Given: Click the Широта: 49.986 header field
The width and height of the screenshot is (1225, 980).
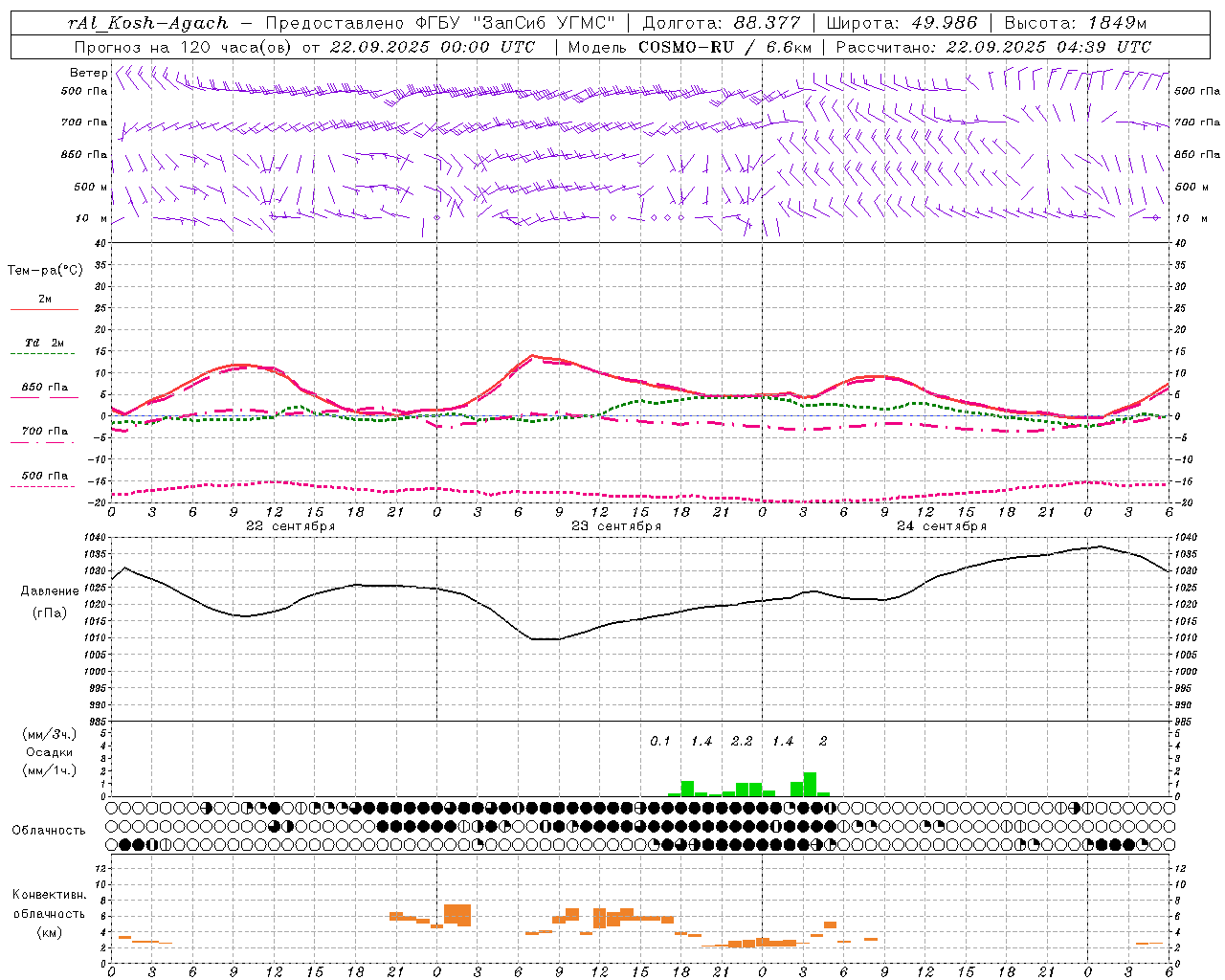Looking at the screenshot, I should click(x=902, y=23).
